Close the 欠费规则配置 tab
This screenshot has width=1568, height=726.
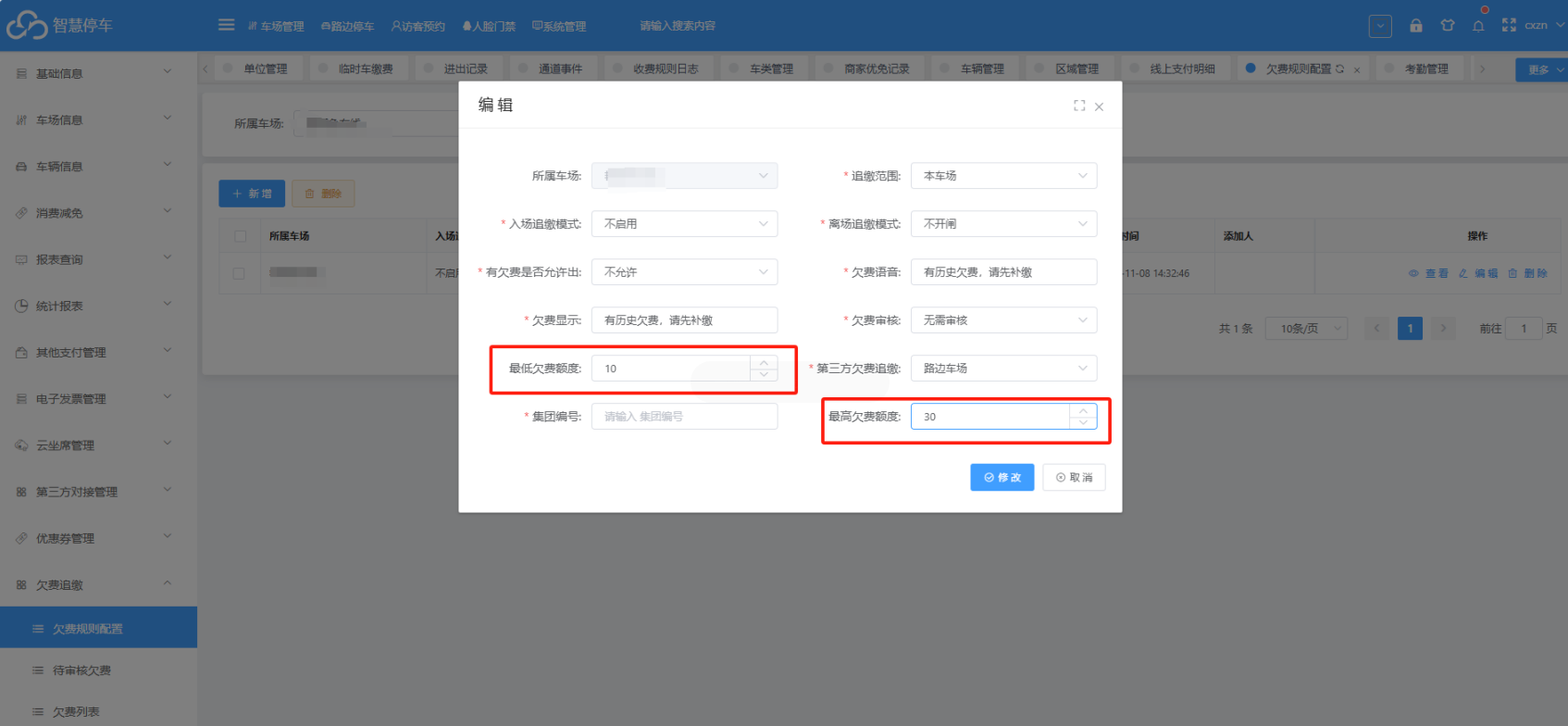point(1357,69)
